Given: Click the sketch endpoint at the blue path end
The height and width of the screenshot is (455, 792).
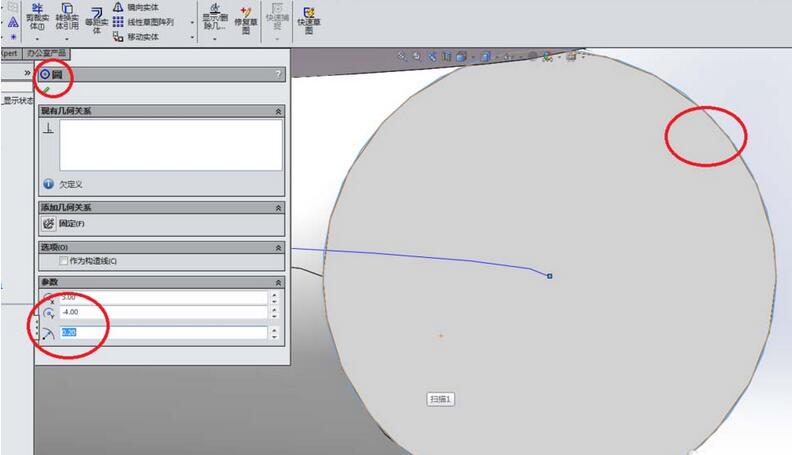Looking at the screenshot, I should 550,276.
